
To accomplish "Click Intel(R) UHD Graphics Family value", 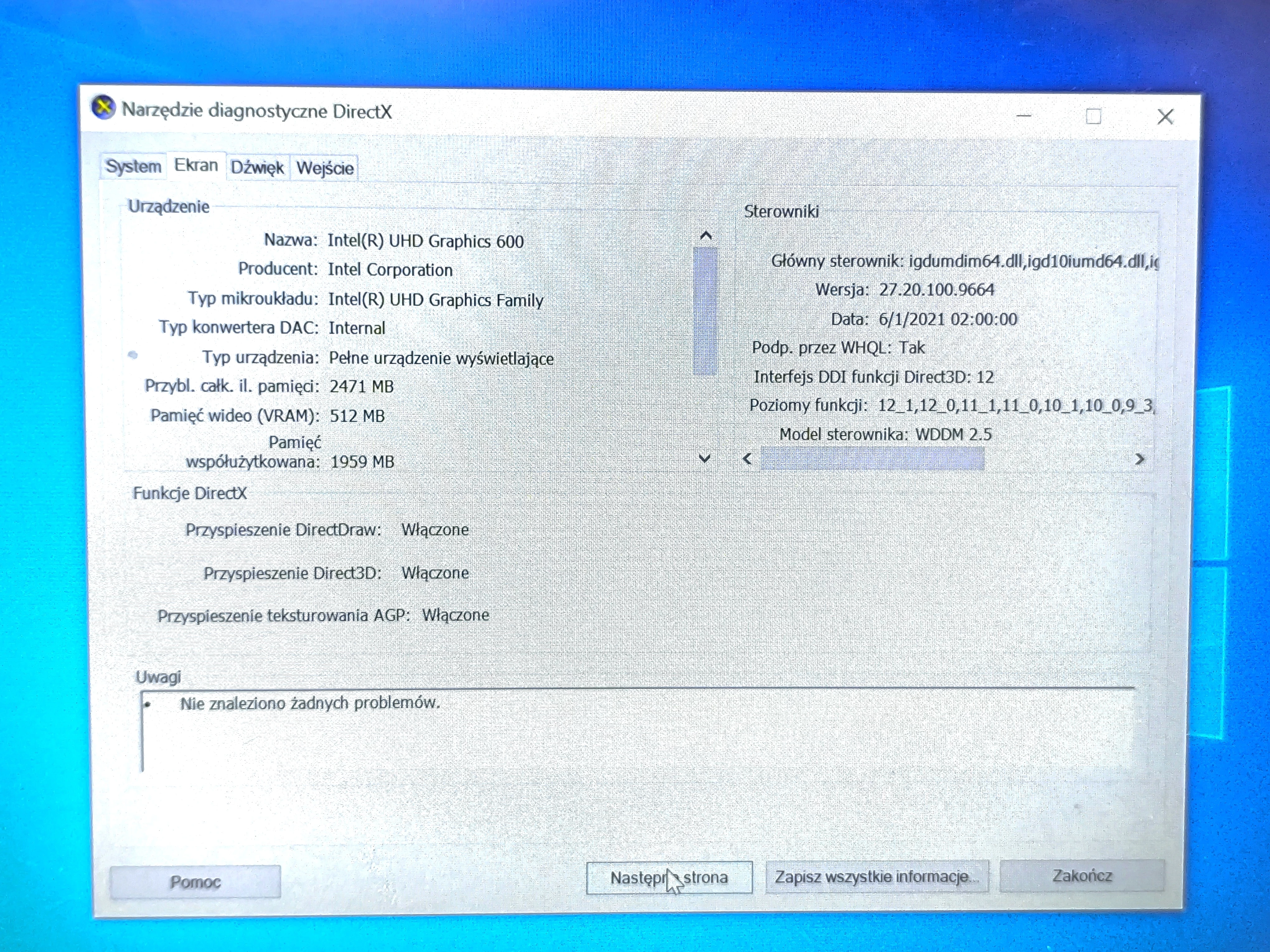I will [436, 300].
